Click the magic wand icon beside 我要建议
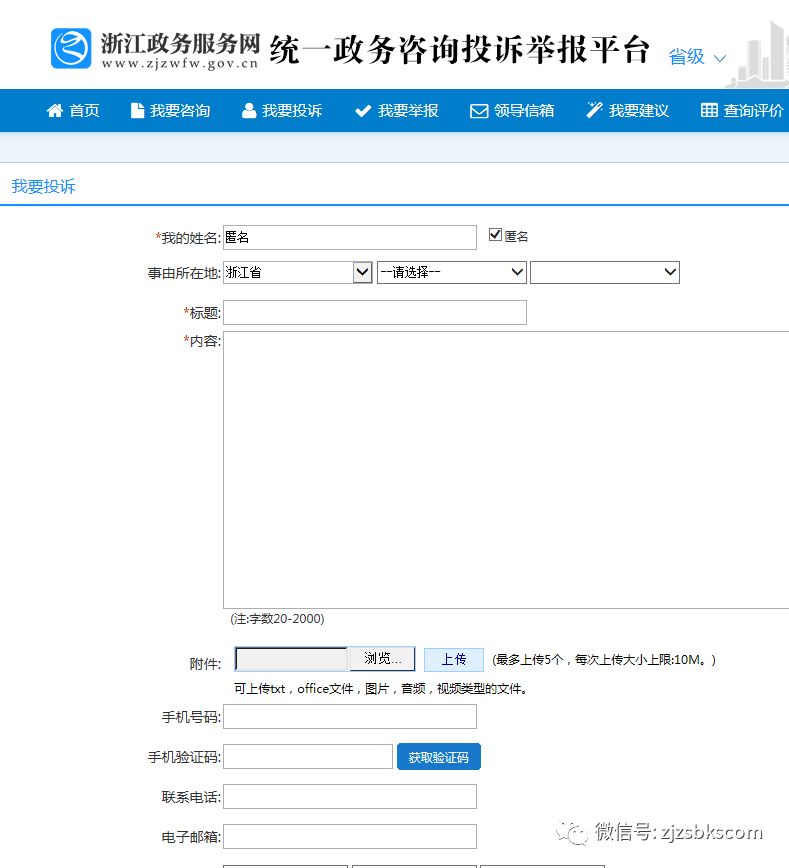 pyautogui.click(x=594, y=110)
